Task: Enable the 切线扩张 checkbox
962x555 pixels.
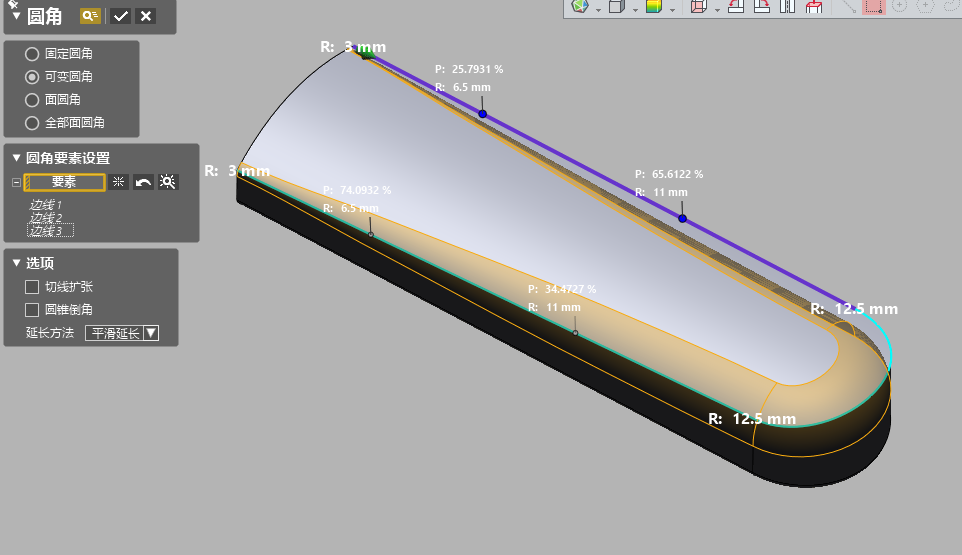Action: (32, 287)
